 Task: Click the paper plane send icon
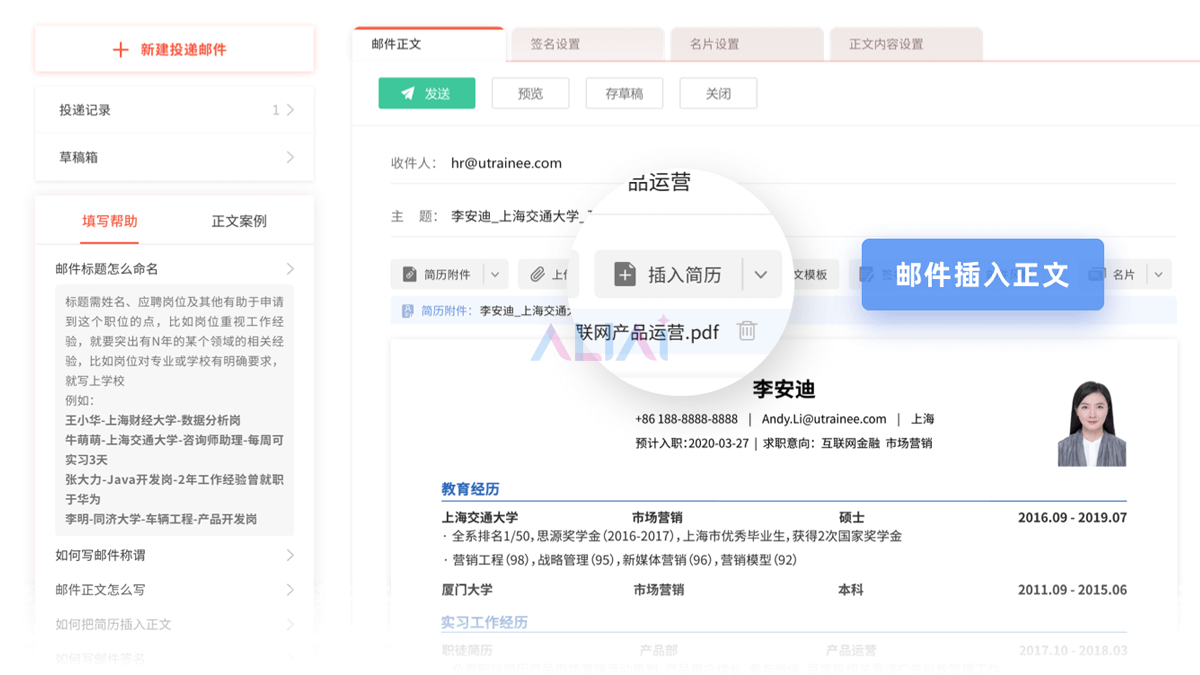[407, 93]
